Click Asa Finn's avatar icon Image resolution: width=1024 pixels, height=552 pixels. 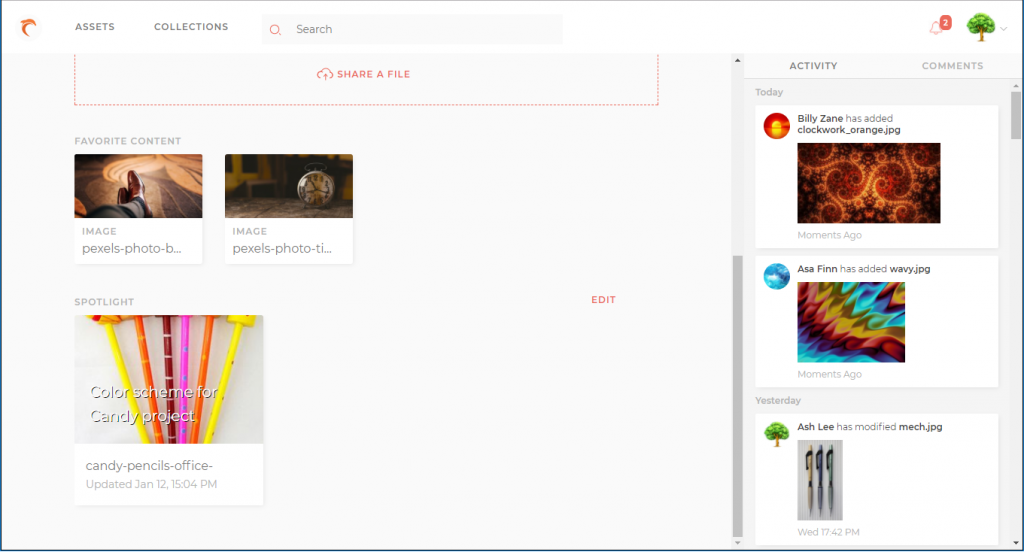[776, 276]
